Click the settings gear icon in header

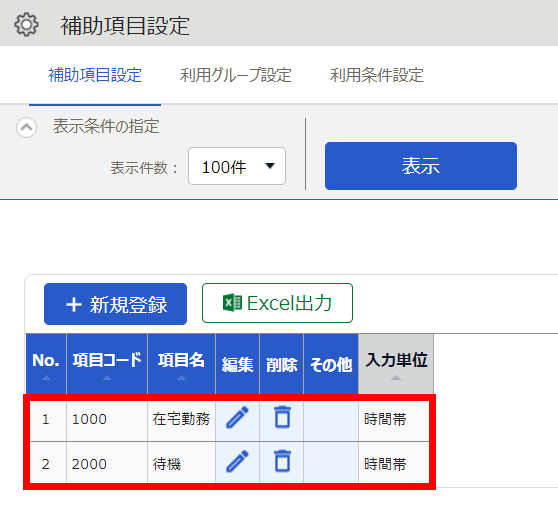[26, 25]
